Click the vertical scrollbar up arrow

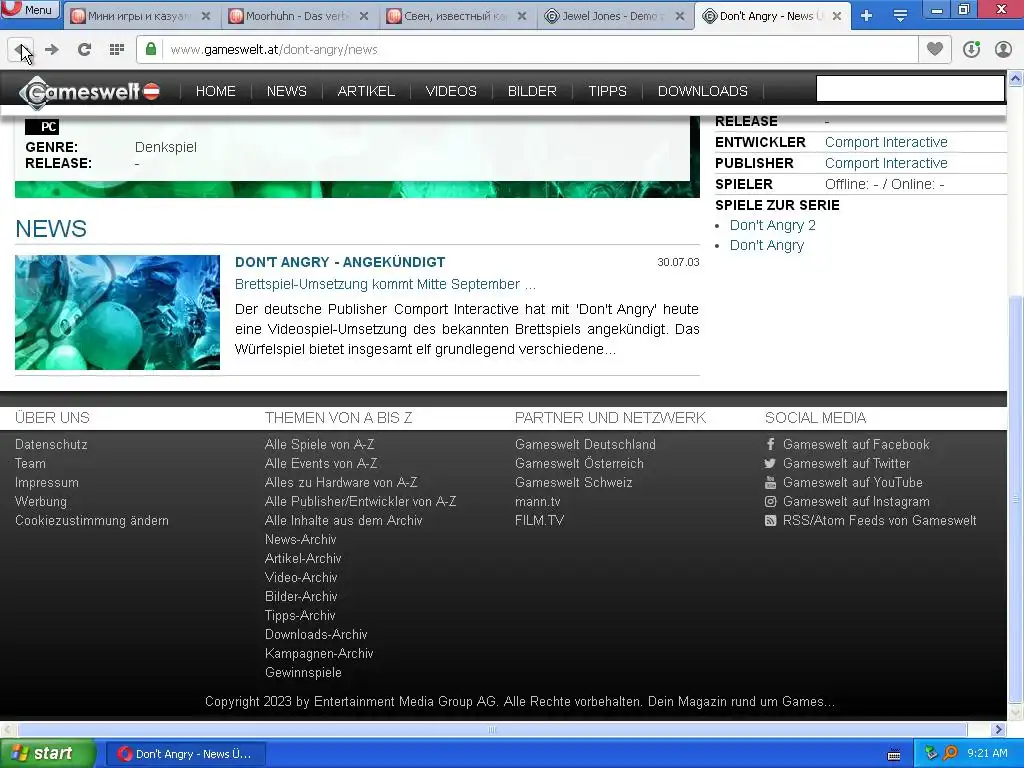pyautogui.click(x=1016, y=79)
